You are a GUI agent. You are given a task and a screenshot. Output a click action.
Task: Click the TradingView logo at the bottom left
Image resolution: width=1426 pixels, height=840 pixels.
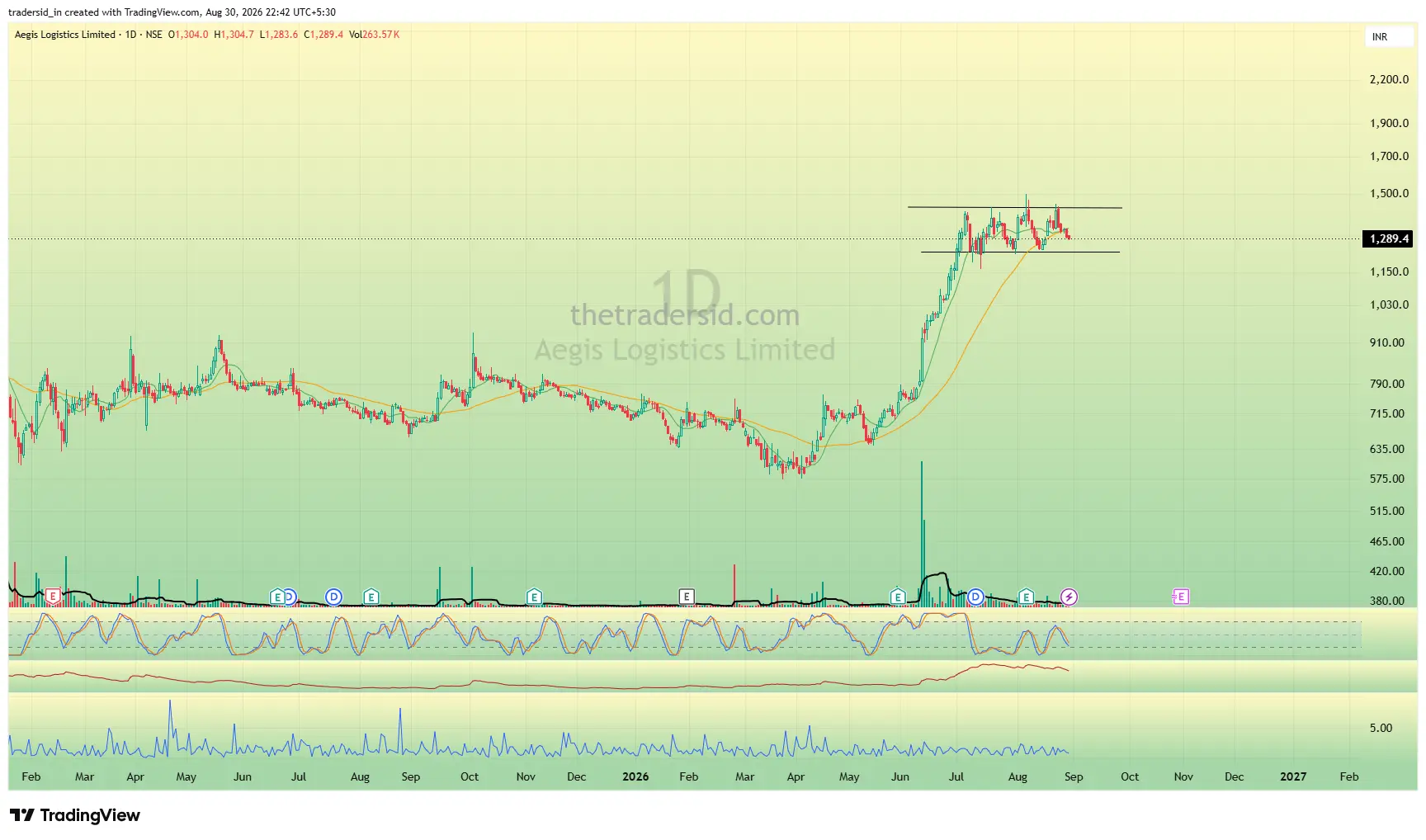75,815
